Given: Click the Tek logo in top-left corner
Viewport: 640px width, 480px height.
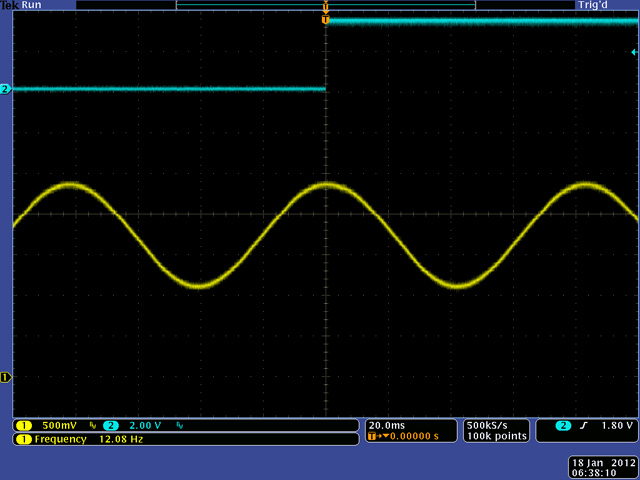Looking at the screenshot, I should click(10, 5).
